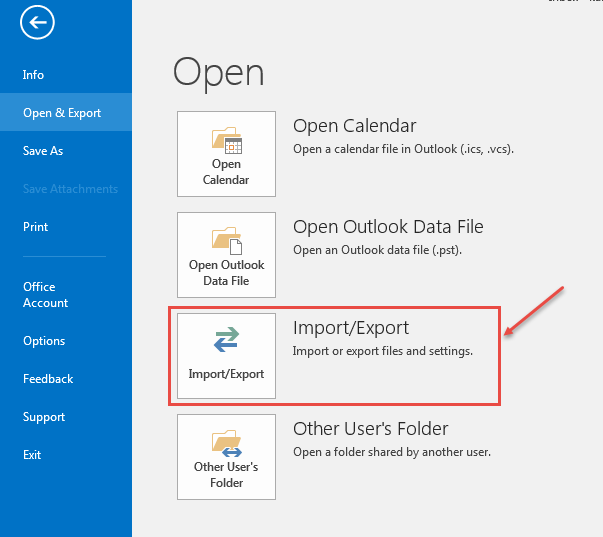The height and width of the screenshot is (537, 603).
Task: Click the calendar folder icon
Action: click(227, 140)
